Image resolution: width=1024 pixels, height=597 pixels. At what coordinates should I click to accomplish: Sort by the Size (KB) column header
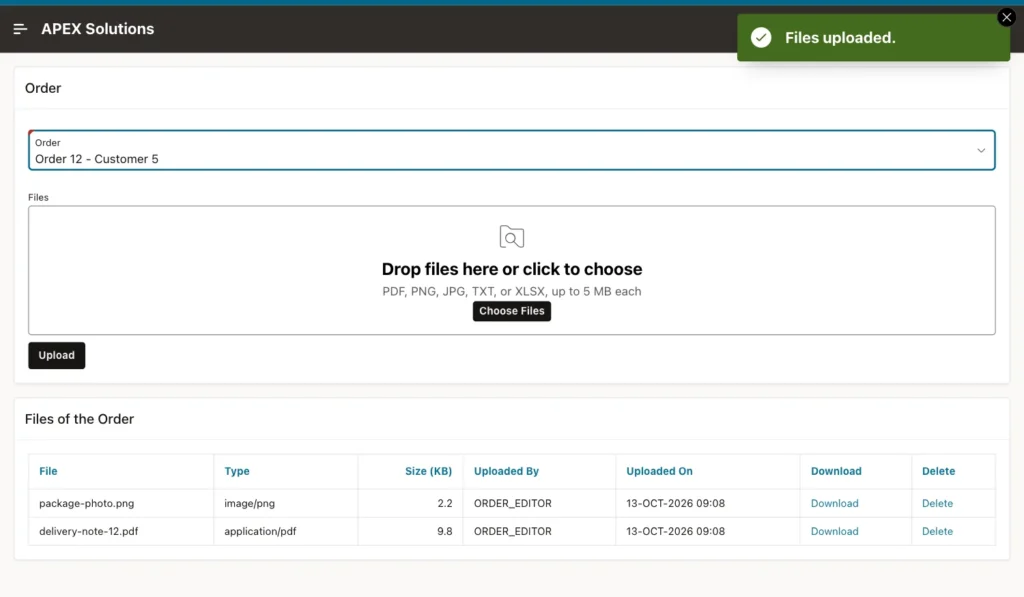click(428, 471)
